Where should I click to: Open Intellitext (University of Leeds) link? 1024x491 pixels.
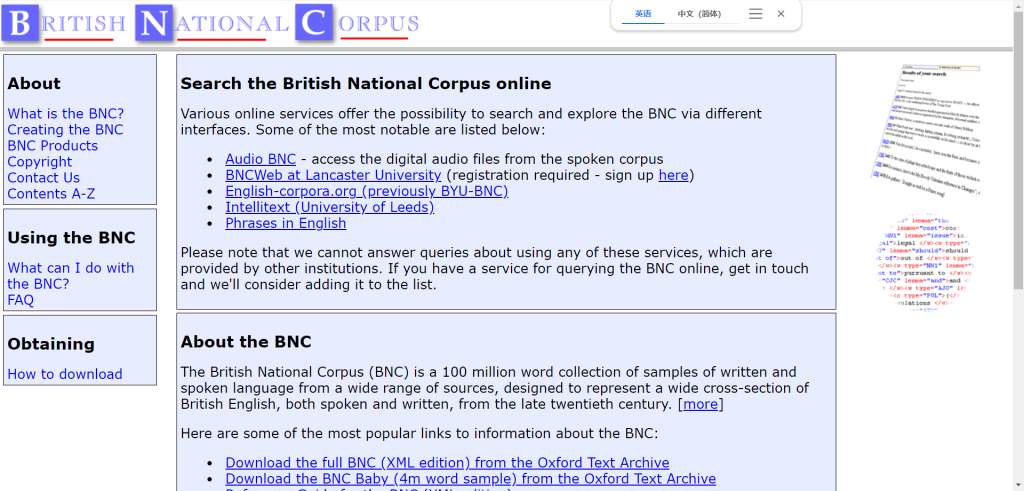(x=330, y=208)
